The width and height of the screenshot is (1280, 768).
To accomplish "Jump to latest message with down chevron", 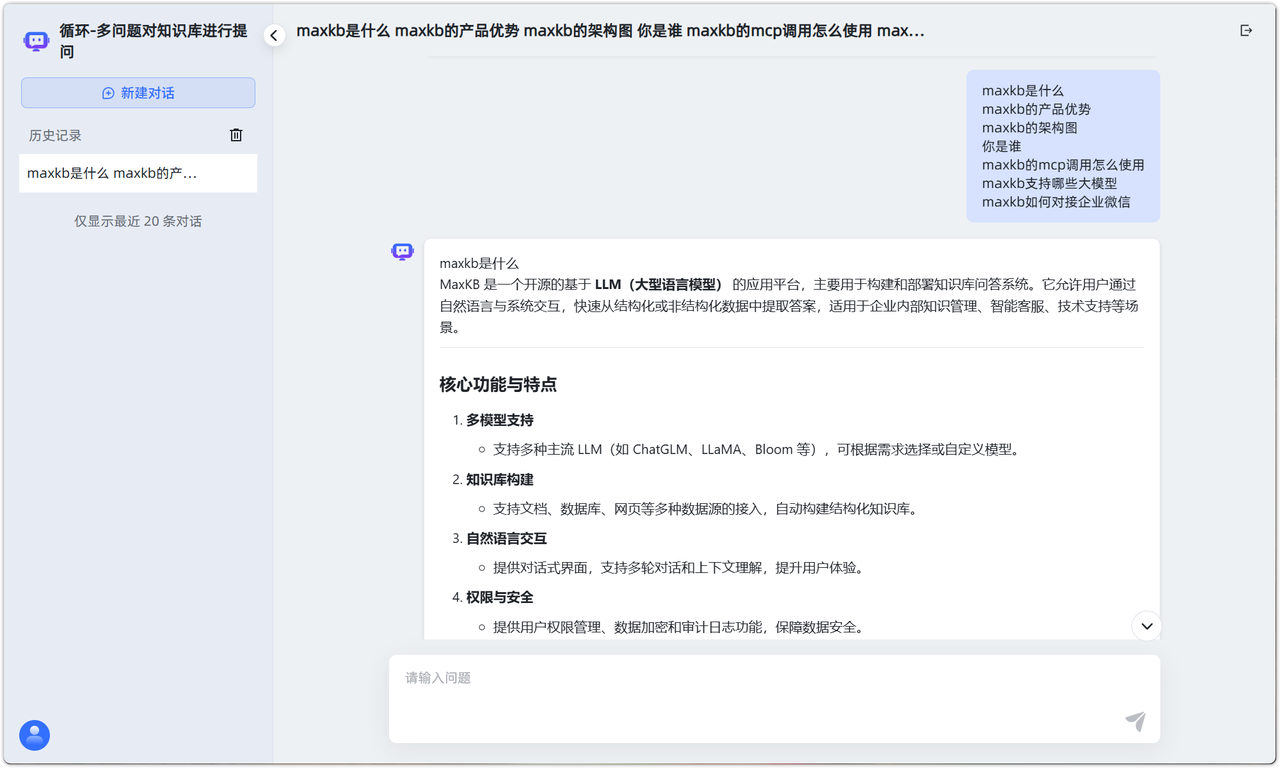I will [1147, 626].
